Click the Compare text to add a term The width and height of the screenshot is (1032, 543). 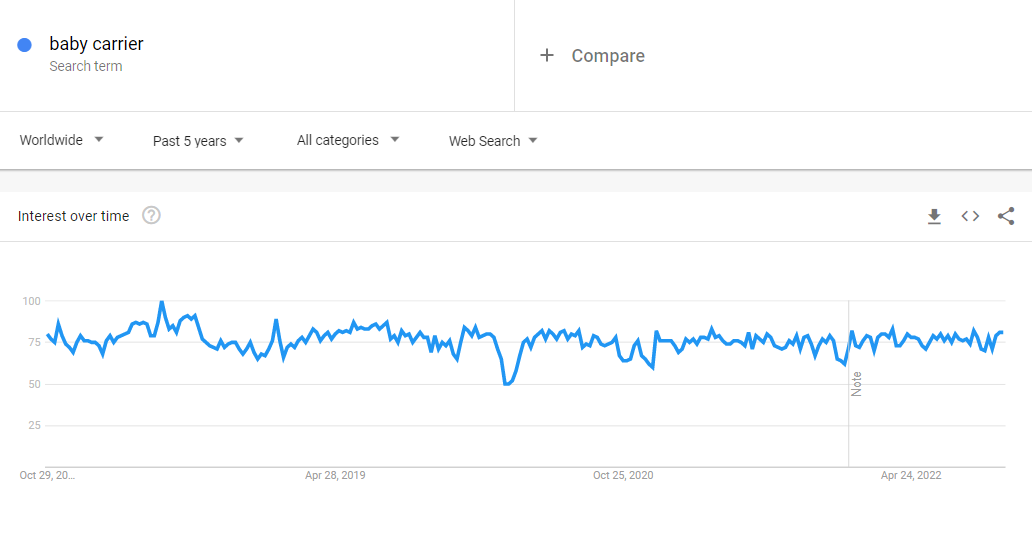tap(608, 56)
